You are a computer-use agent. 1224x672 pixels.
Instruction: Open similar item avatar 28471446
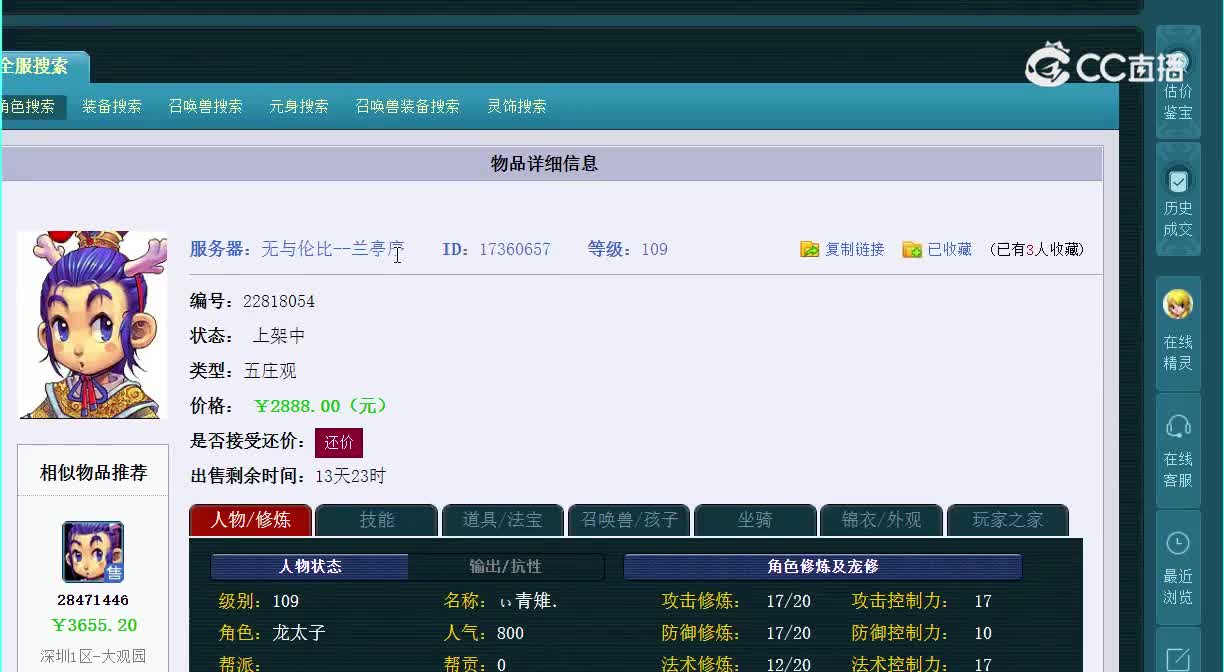[x=93, y=552]
